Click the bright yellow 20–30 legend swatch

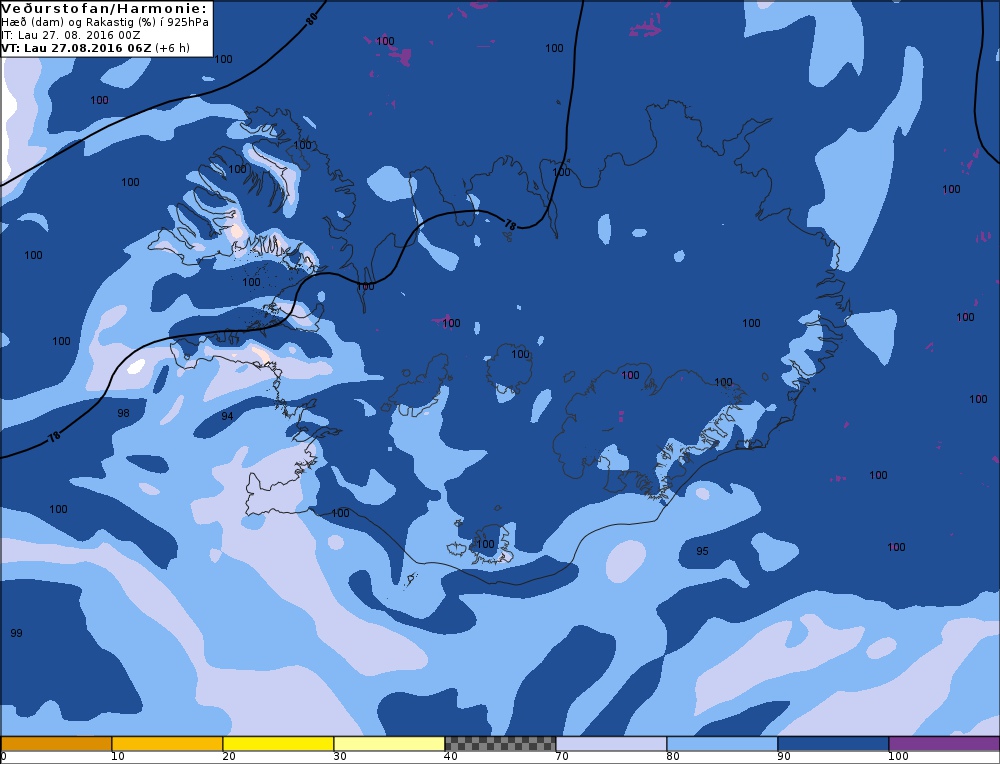pos(278,744)
